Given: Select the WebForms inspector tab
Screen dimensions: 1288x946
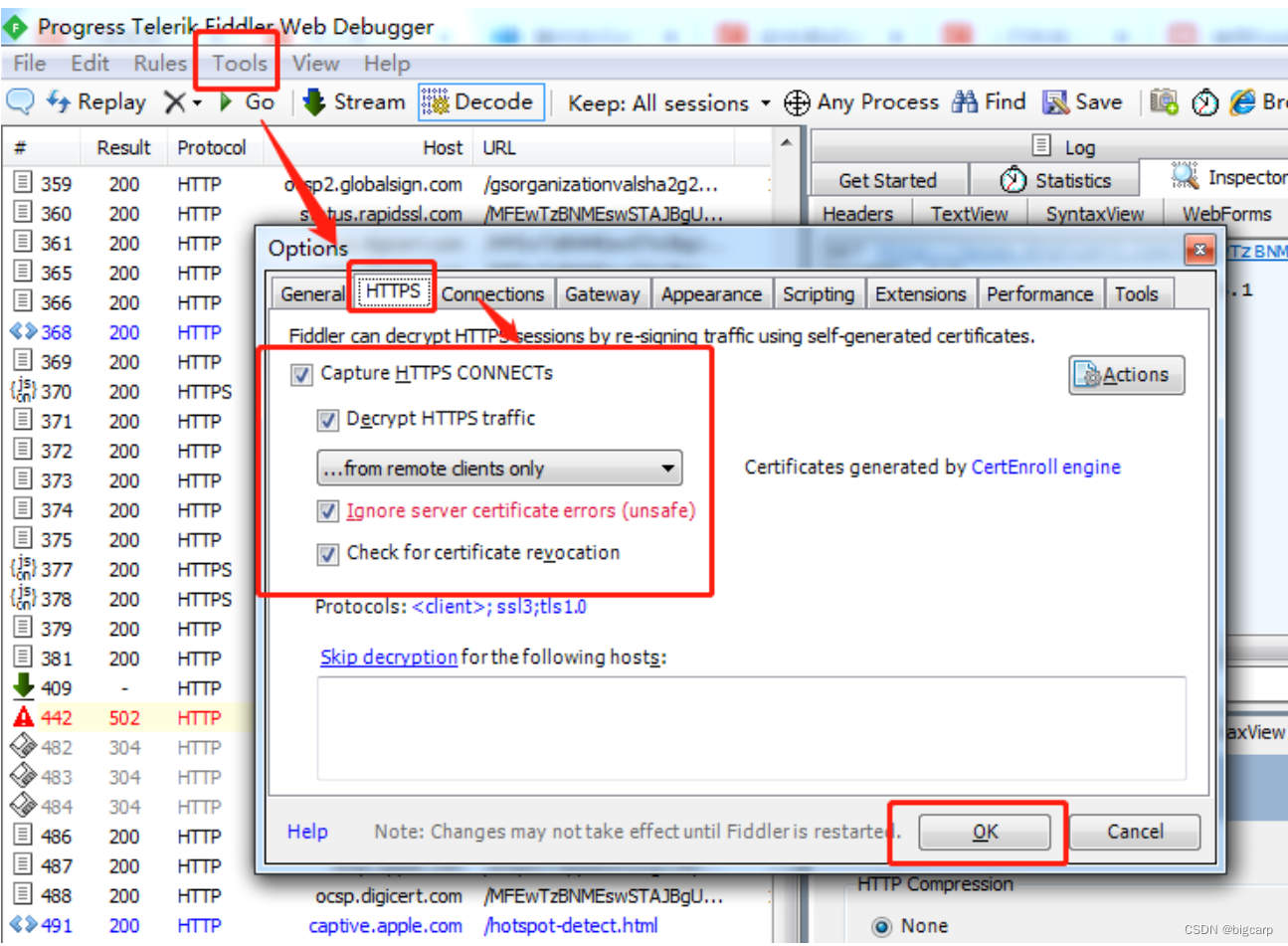Looking at the screenshot, I should (x=1226, y=214).
